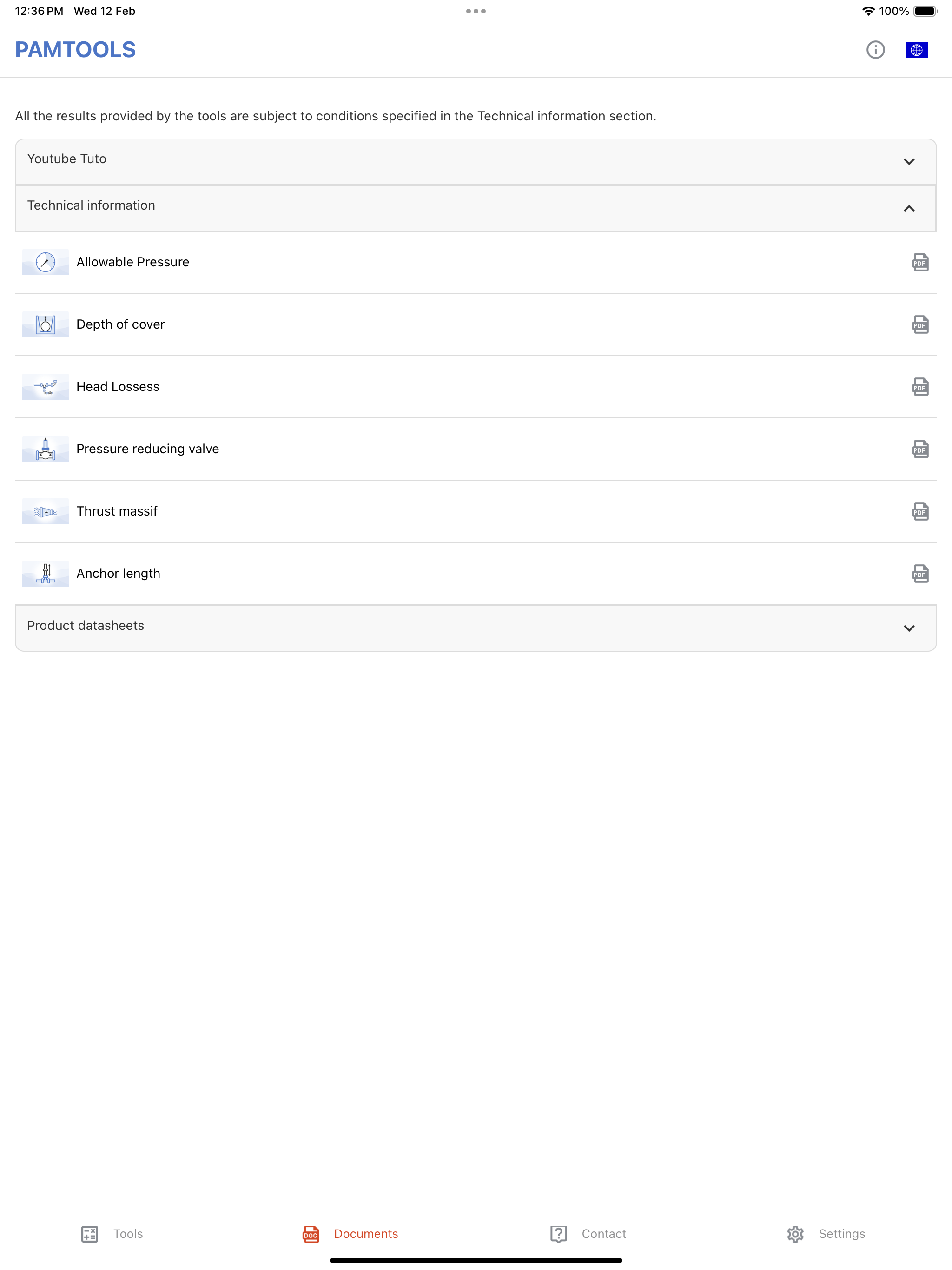Tap the three-dot multitasking indicator at top

point(476,11)
